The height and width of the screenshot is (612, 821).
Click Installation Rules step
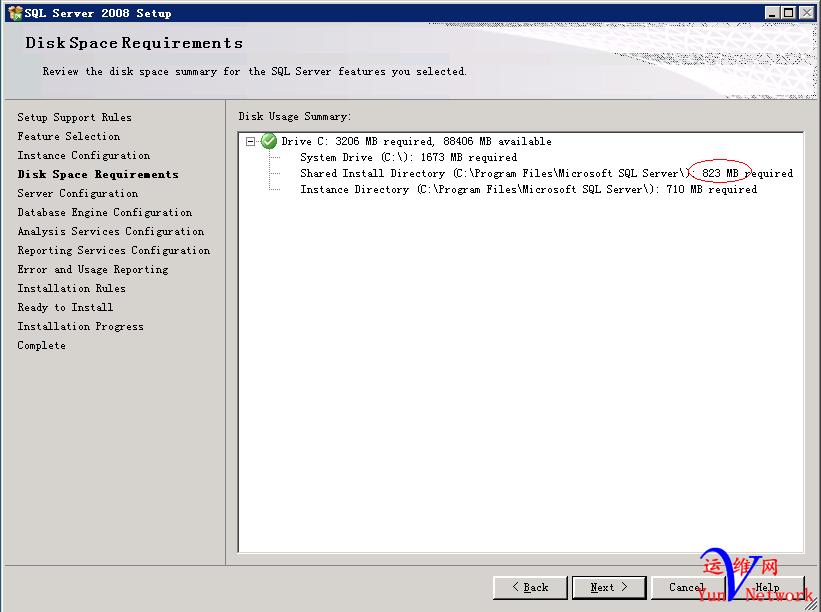tap(71, 288)
